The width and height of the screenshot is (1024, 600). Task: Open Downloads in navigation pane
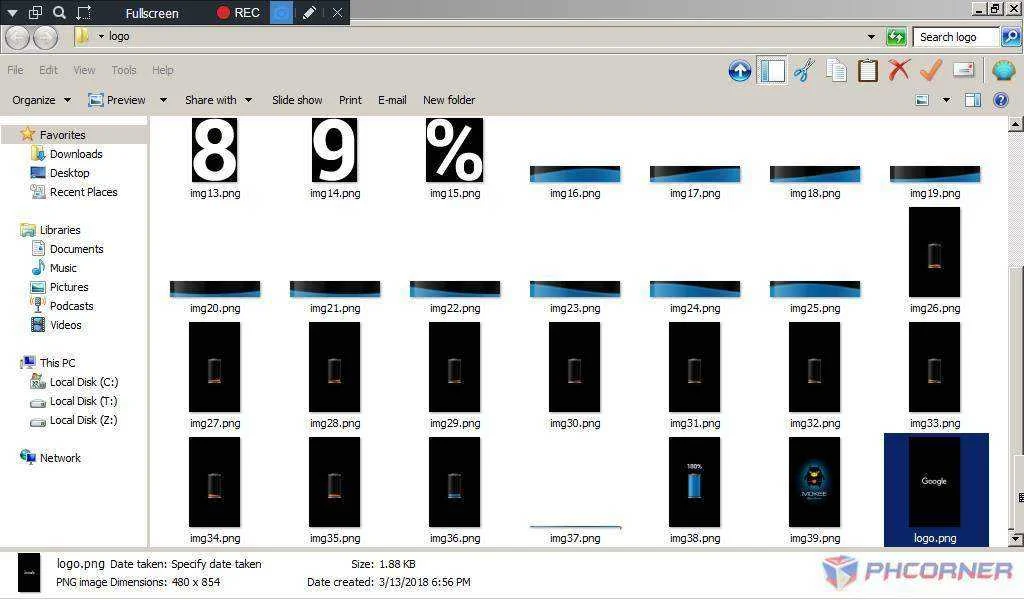(76, 154)
